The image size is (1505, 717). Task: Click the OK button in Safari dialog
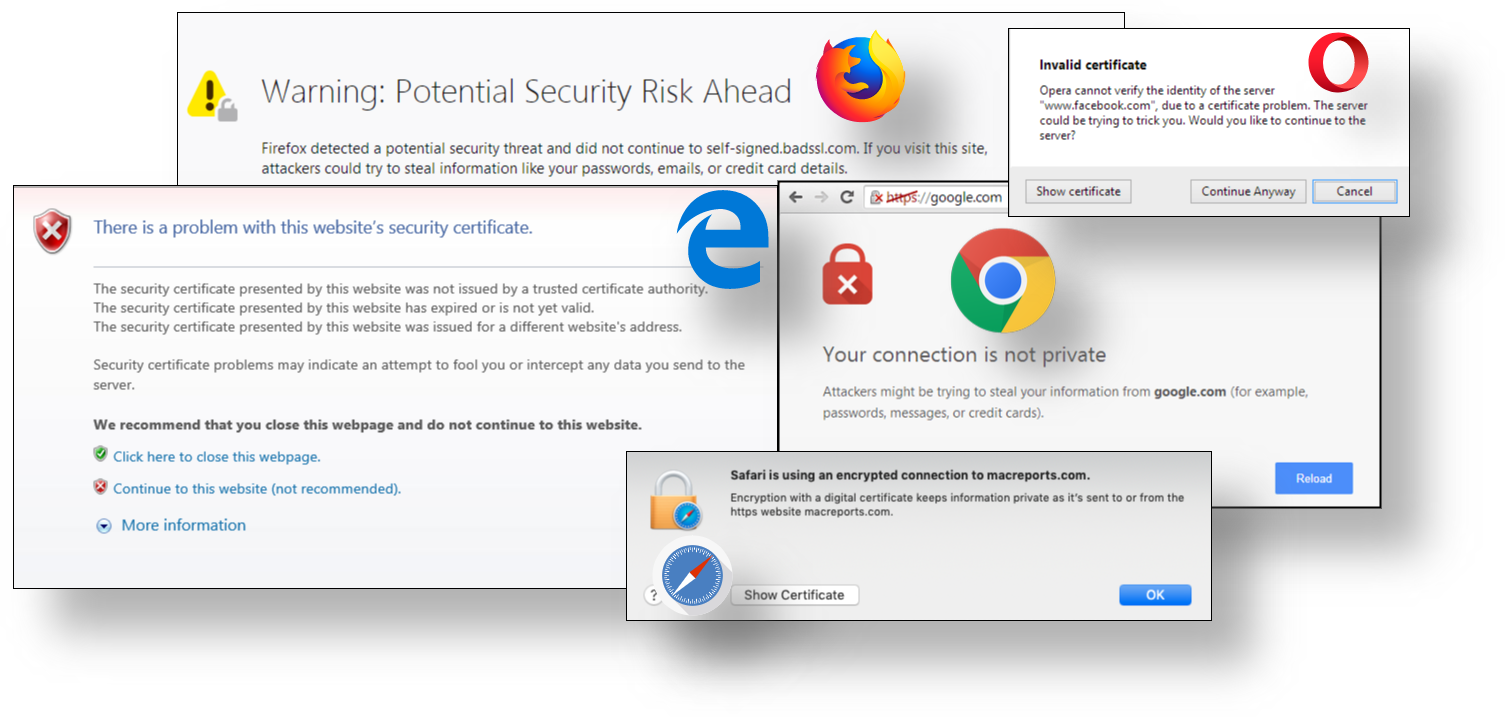pyautogui.click(x=1155, y=594)
